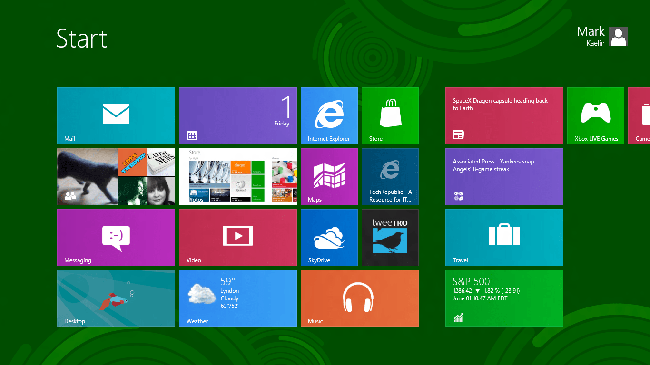Open the People tile with cat photo

(116, 176)
